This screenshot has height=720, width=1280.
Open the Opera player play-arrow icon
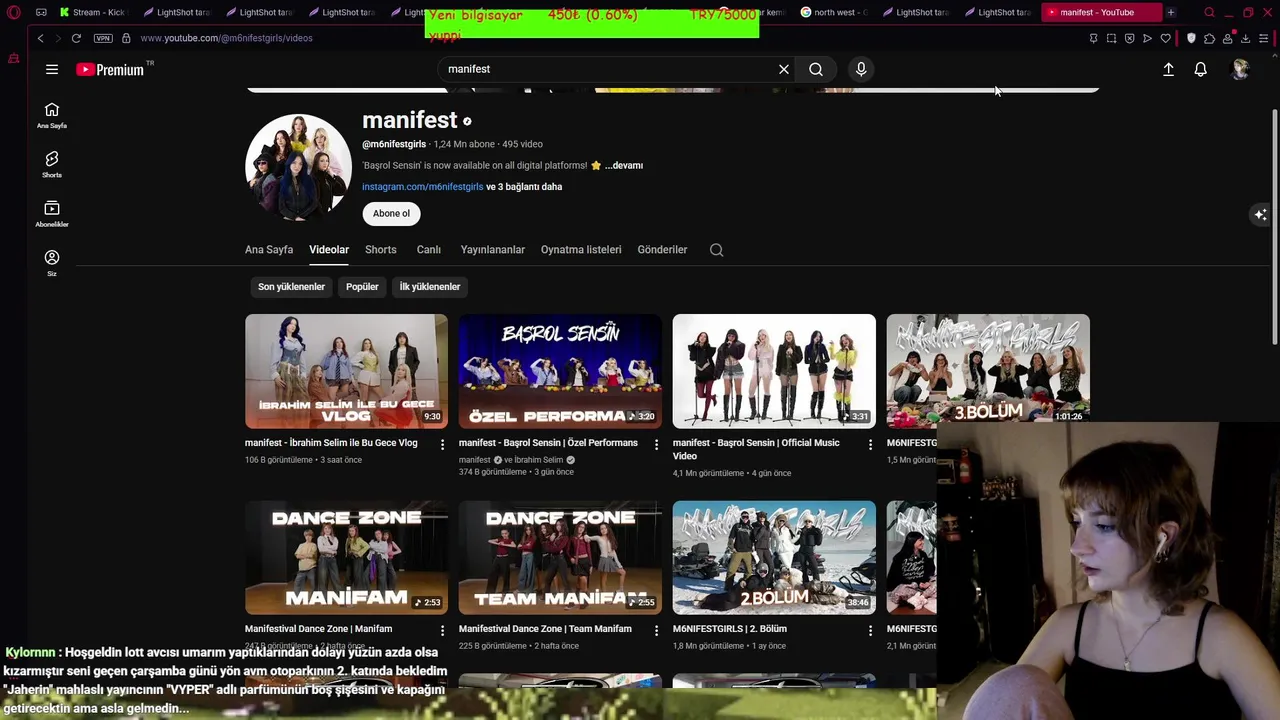[x=1147, y=38]
